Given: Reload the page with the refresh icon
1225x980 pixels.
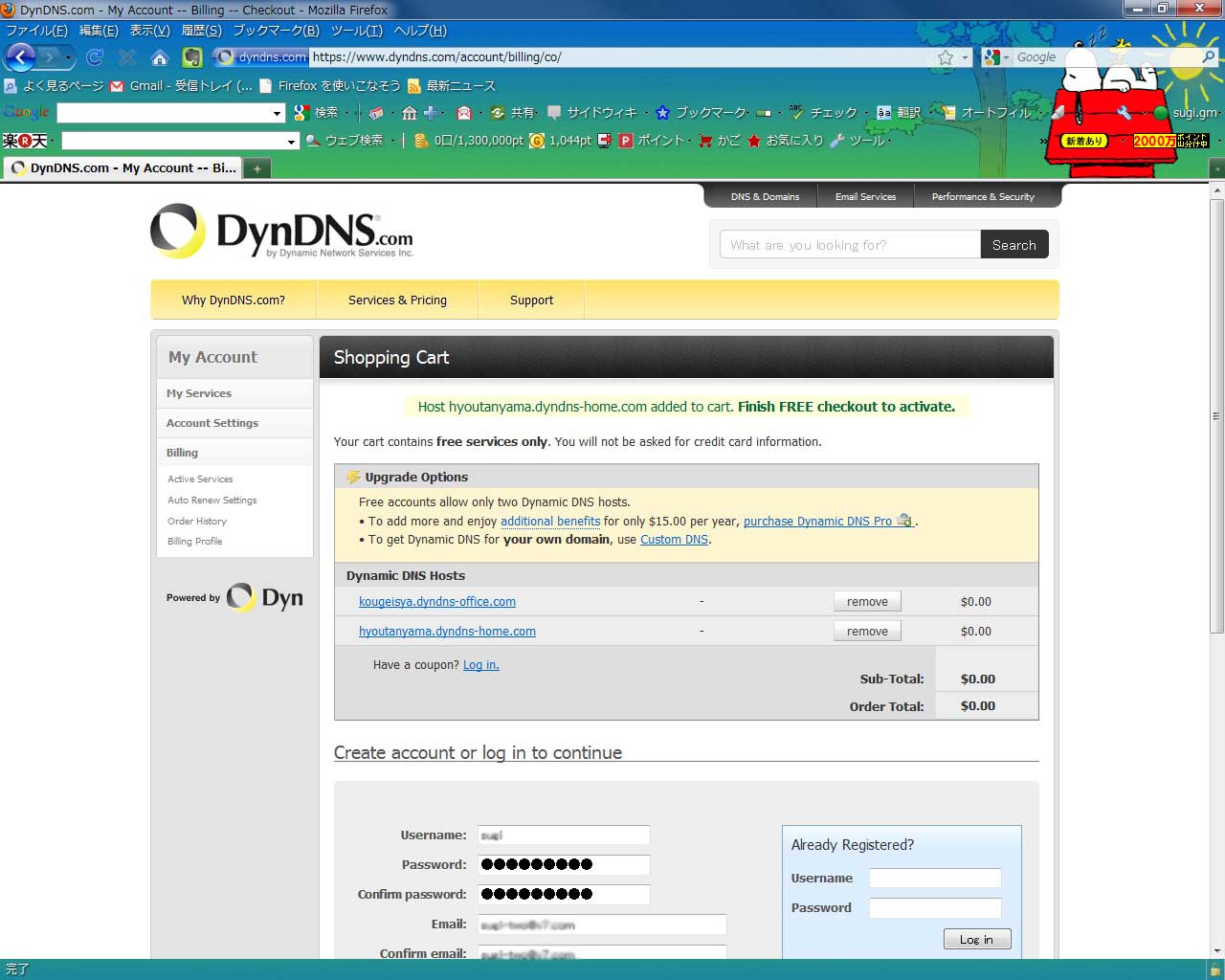Looking at the screenshot, I should point(95,57).
